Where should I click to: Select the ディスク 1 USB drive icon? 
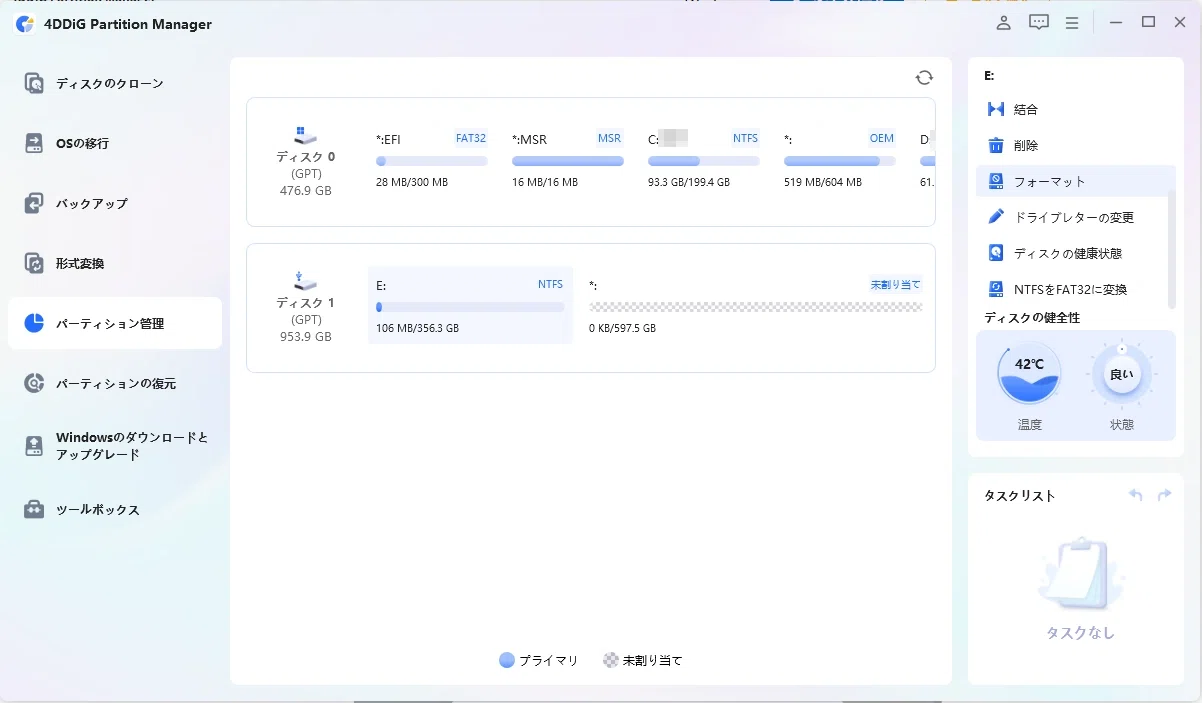click(305, 280)
